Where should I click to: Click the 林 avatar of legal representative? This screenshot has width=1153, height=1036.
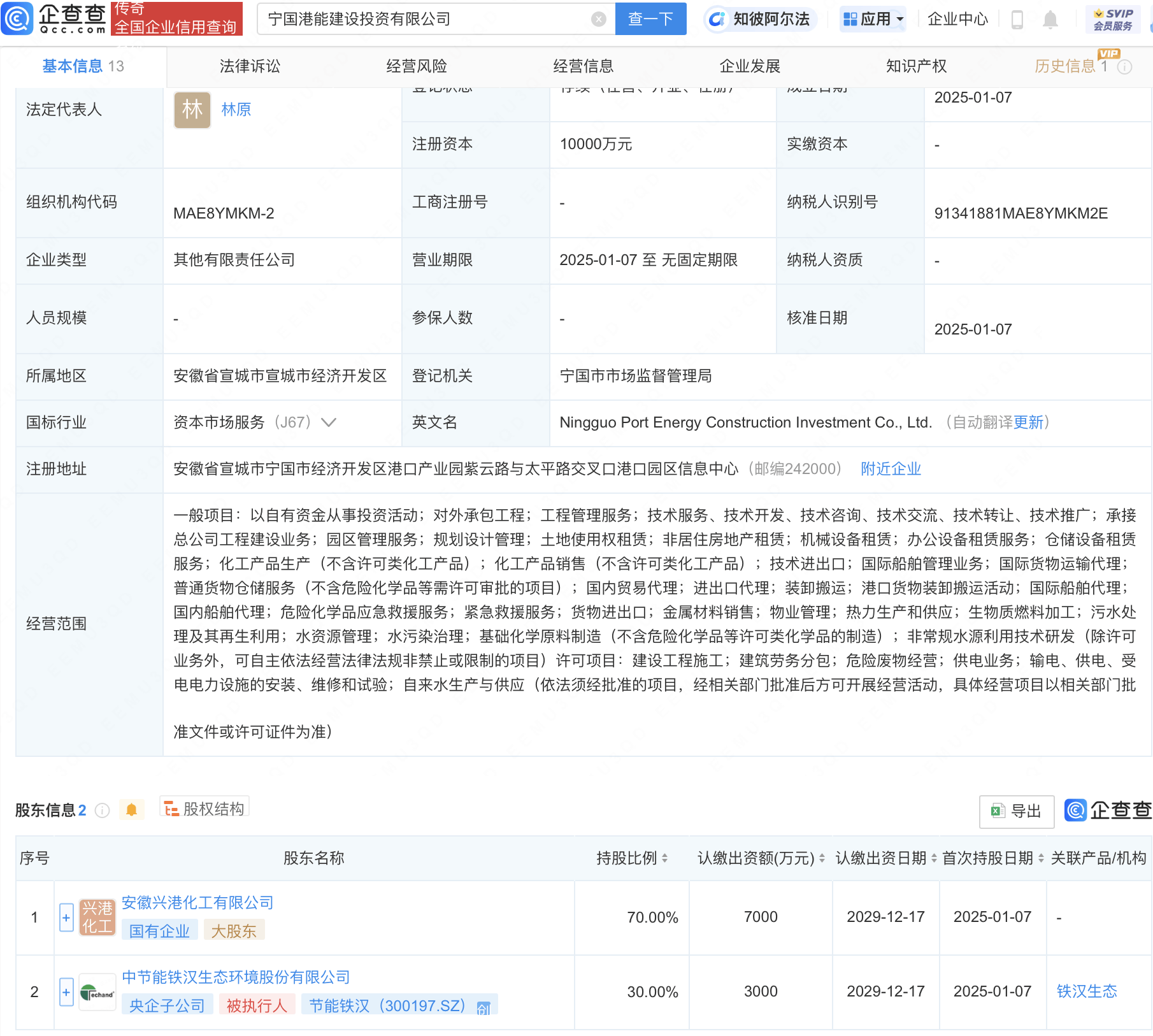tap(192, 110)
